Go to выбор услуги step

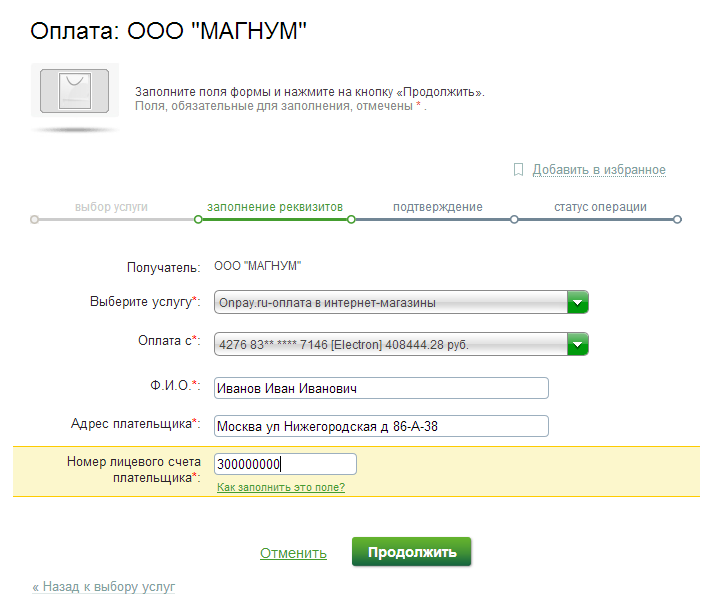click(x=111, y=207)
